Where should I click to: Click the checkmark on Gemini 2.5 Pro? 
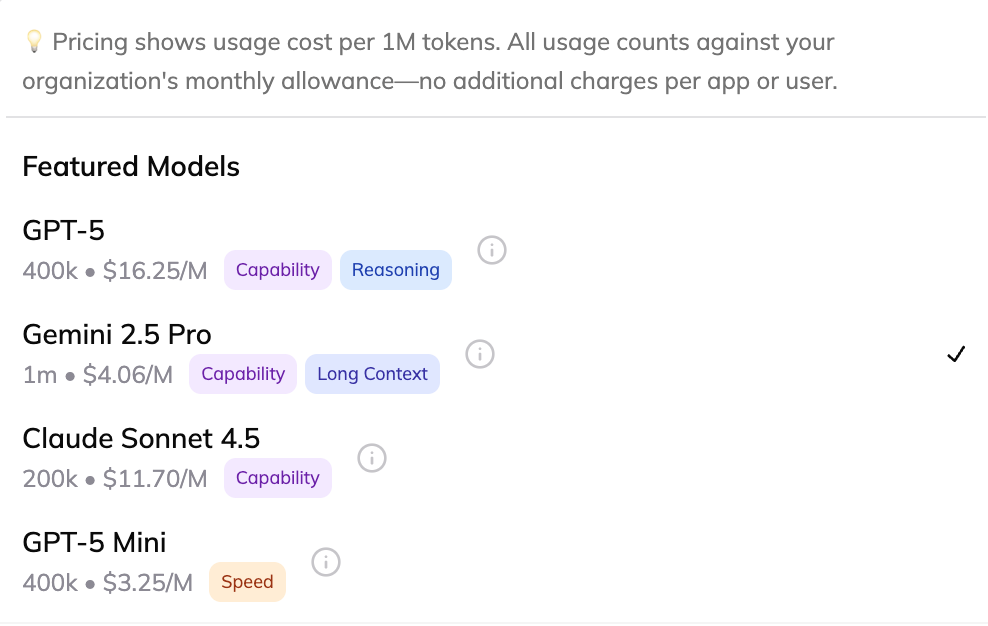[956, 354]
